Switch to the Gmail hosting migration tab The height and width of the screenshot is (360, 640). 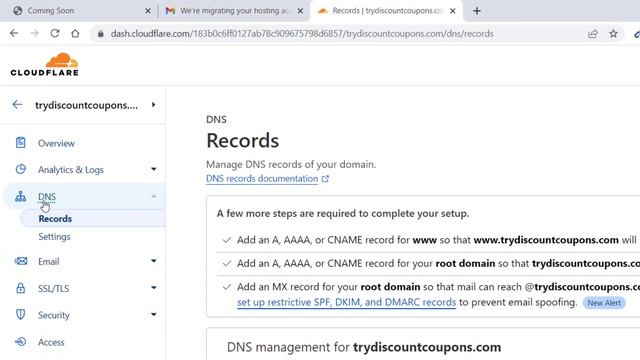(235, 11)
